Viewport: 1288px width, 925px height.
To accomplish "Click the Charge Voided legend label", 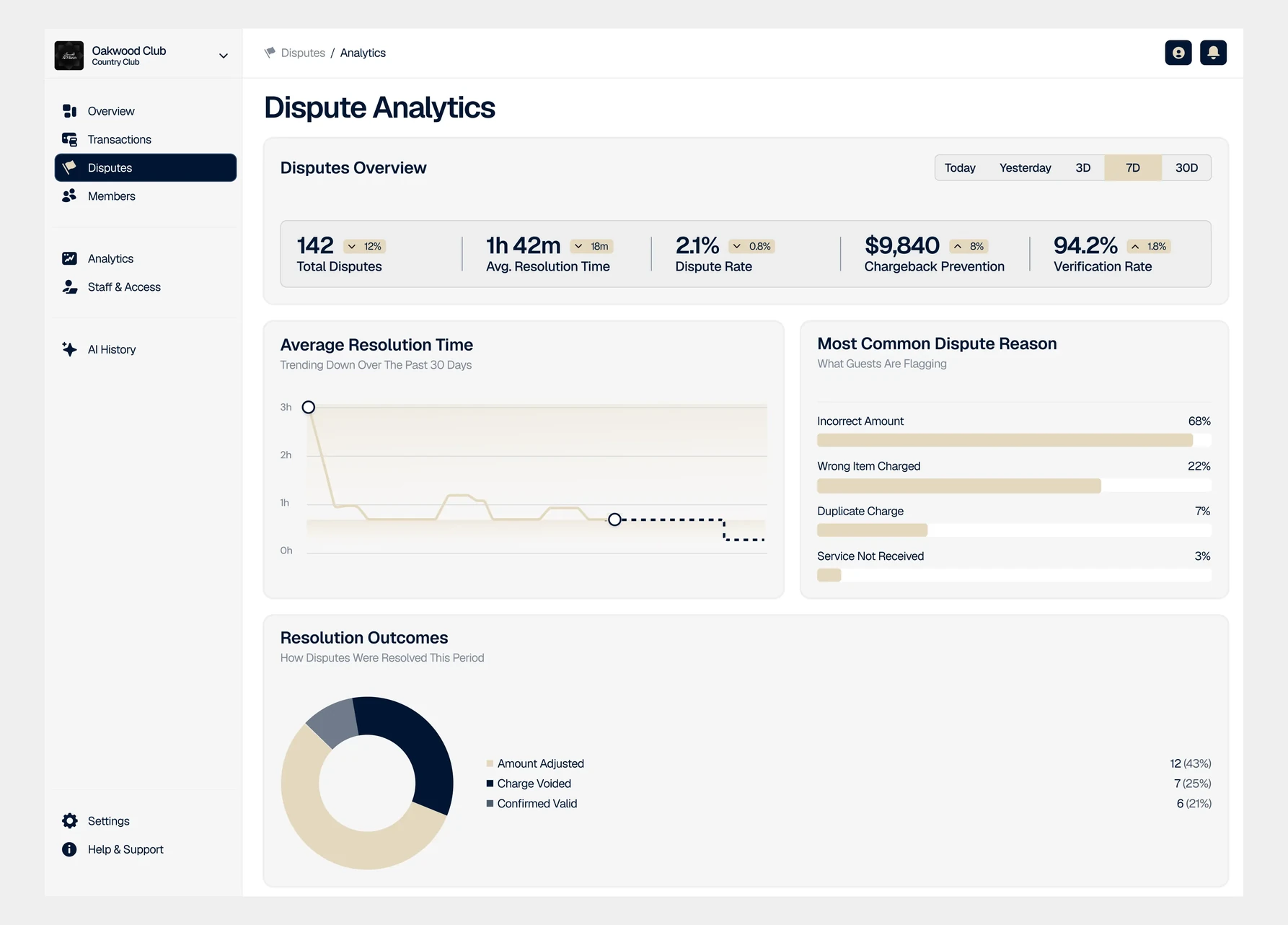I will [x=534, y=784].
